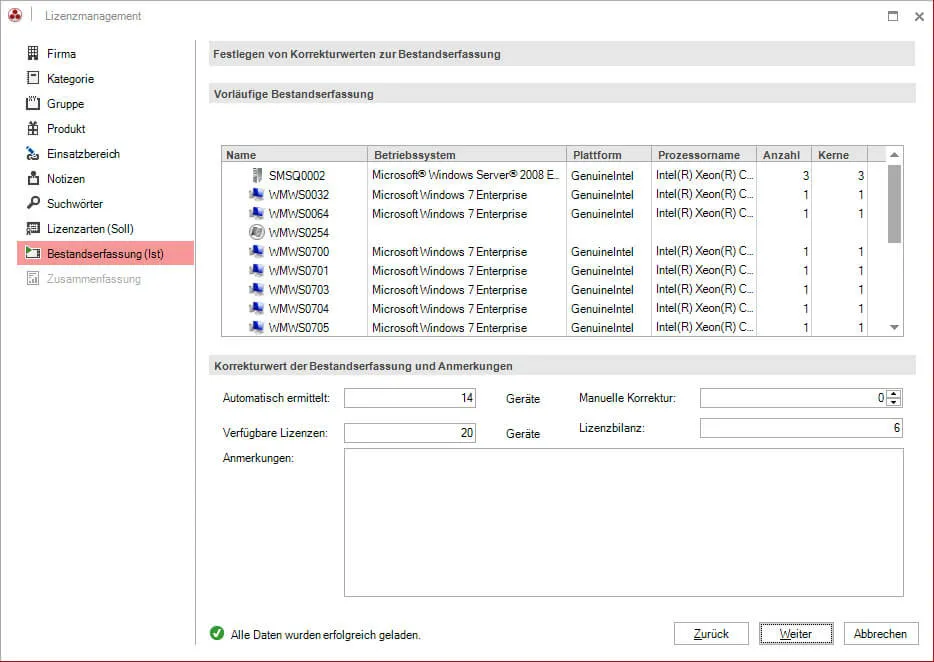Click the computer icon beside WMWS0032

click(x=256, y=194)
